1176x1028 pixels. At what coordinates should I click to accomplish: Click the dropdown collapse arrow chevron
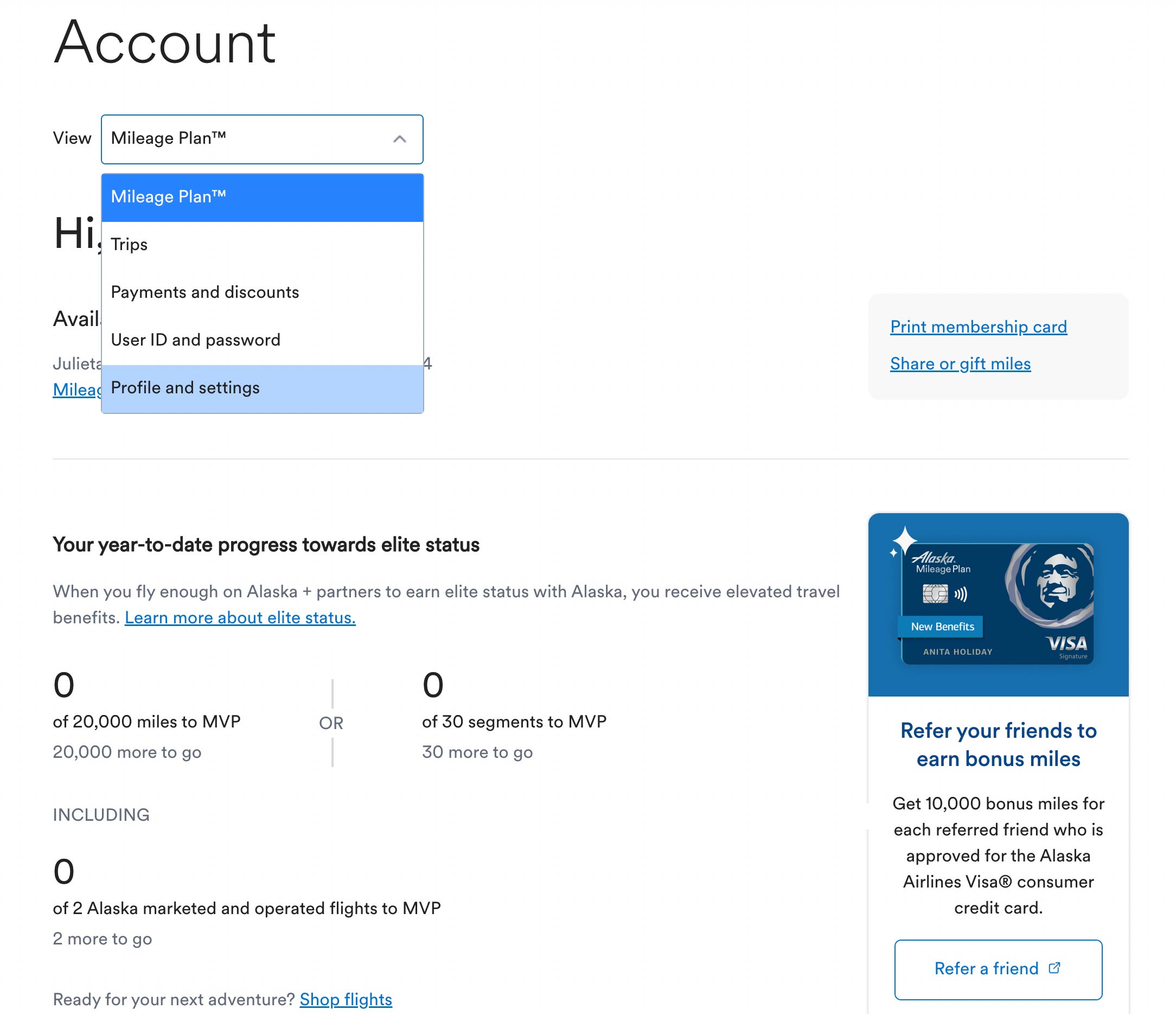(x=399, y=139)
